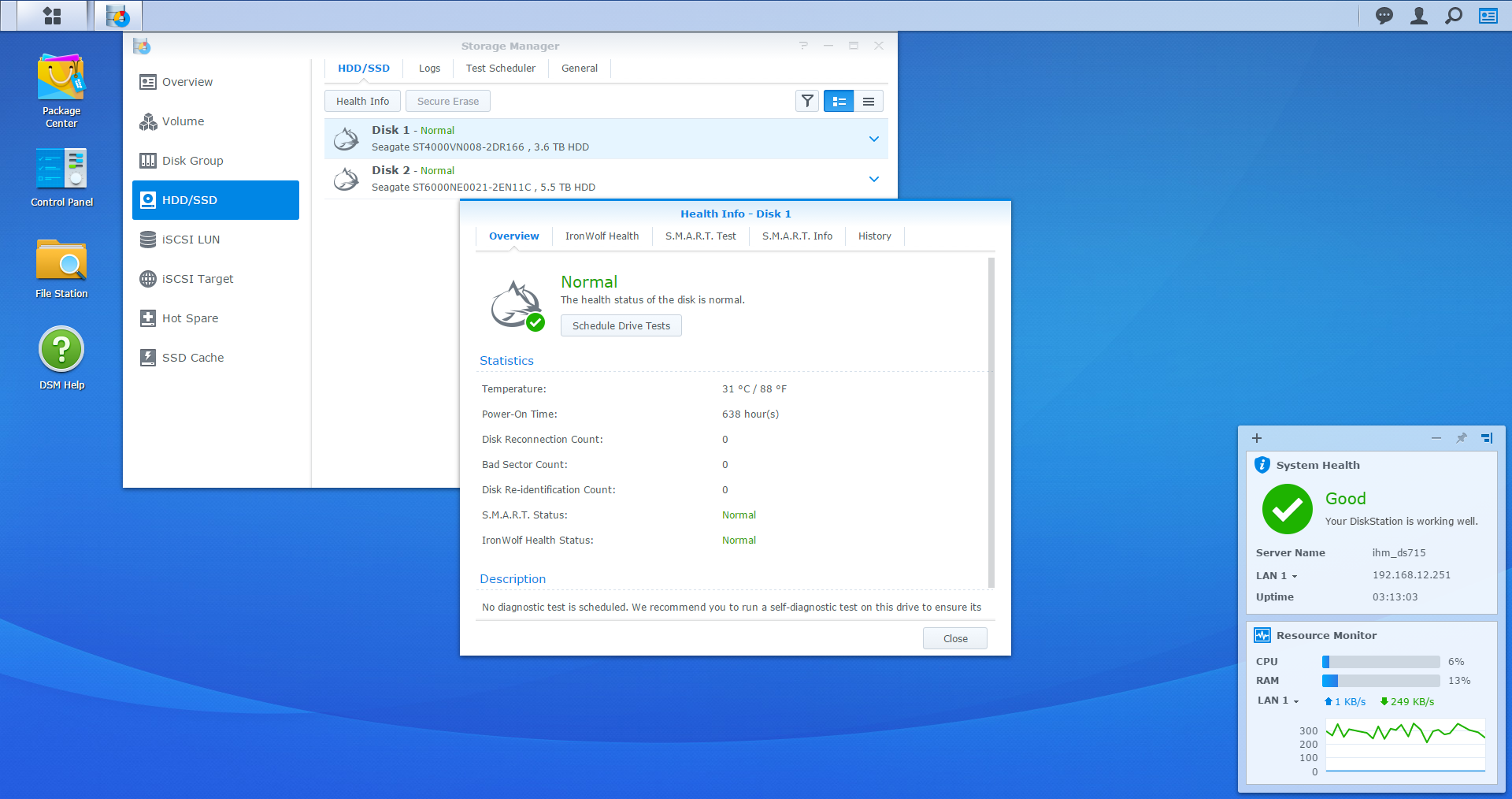The image size is (1512, 799).
Task: Click the Health Info button
Action: click(363, 101)
